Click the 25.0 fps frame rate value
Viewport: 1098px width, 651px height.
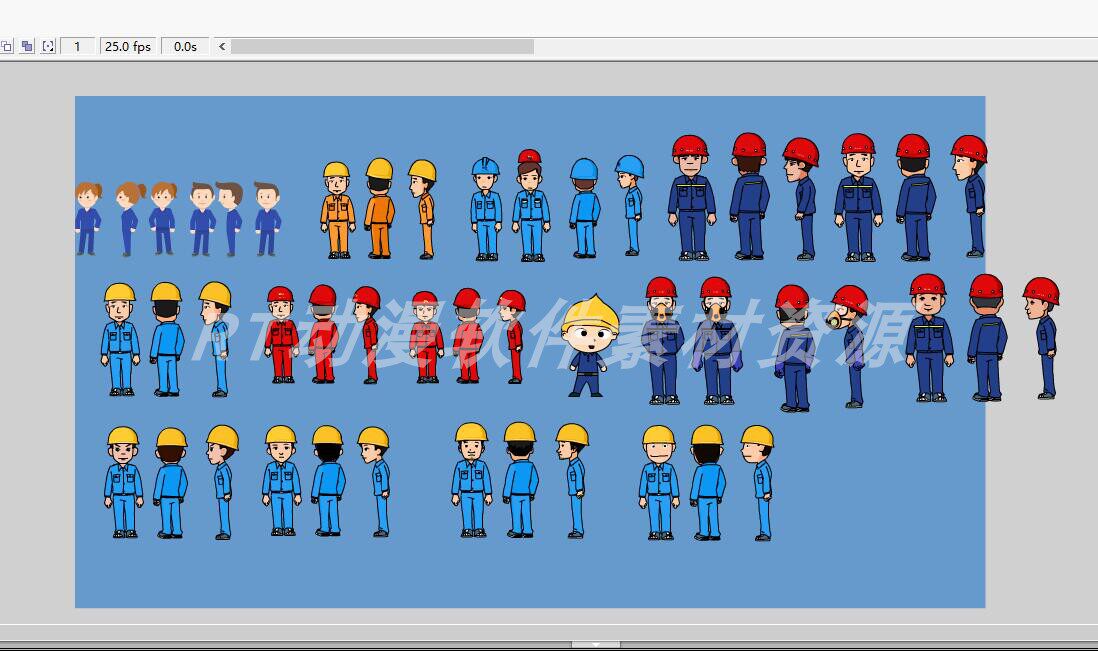click(x=128, y=46)
